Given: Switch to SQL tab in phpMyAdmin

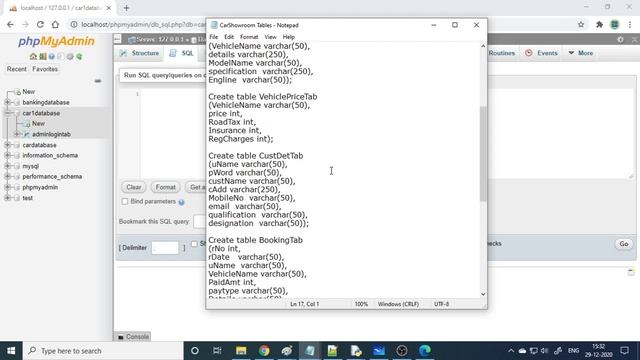Looking at the screenshot, I should pos(182,53).
